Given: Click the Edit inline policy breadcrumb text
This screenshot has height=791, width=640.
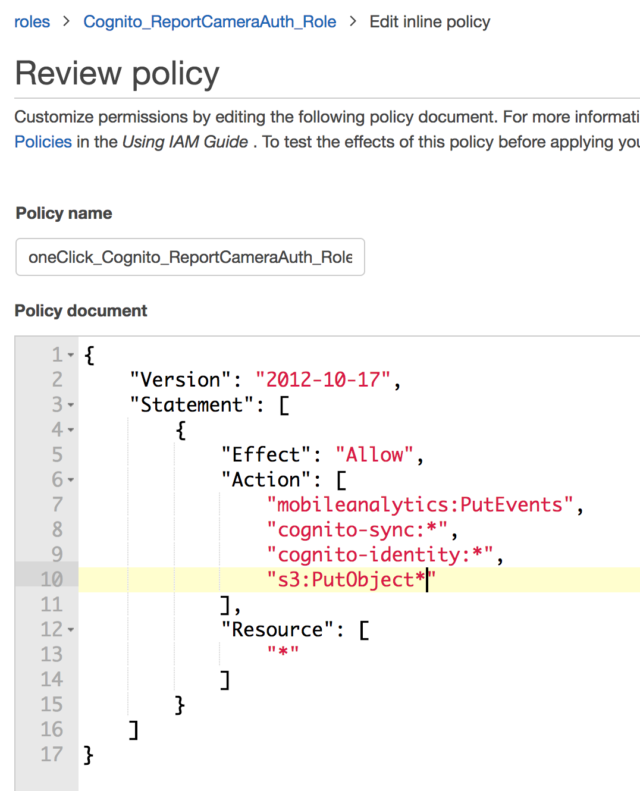Looking at the screenshot, I should [430, 22].
